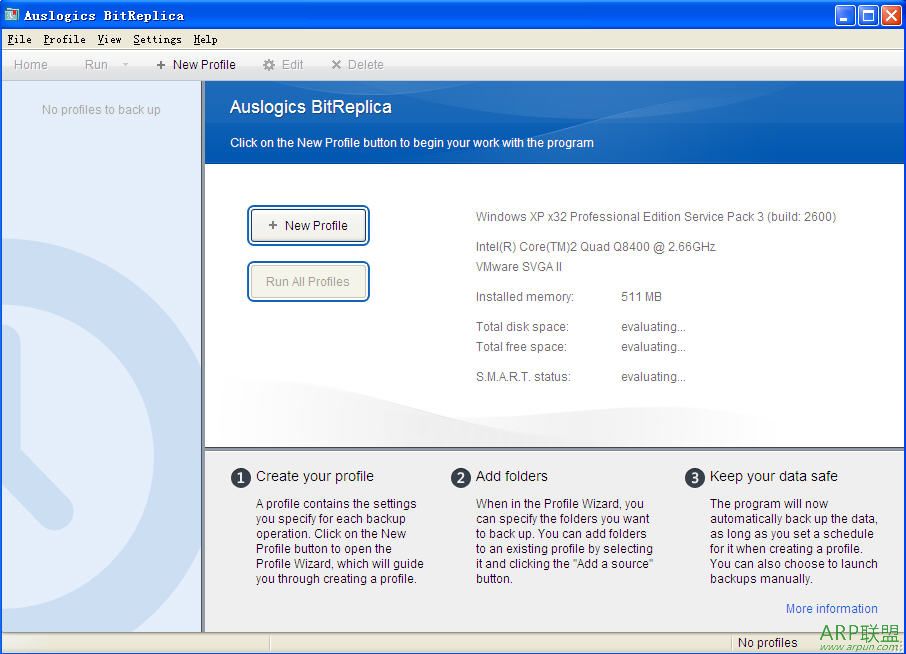Open the View menu
The height and width of the screenshot is (654, 906).
[x=109, y=40]
